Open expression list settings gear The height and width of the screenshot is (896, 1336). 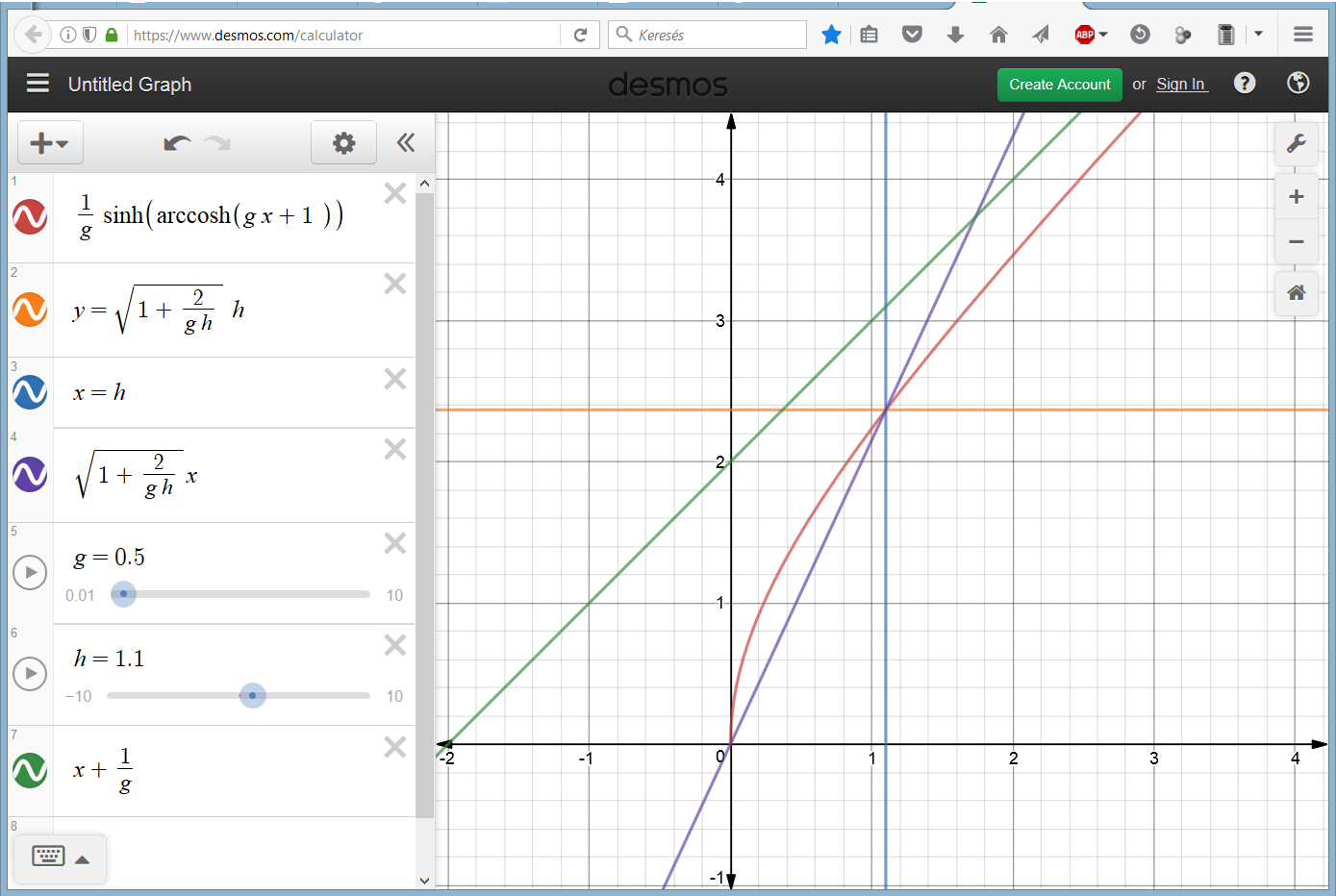pos(343,144)
